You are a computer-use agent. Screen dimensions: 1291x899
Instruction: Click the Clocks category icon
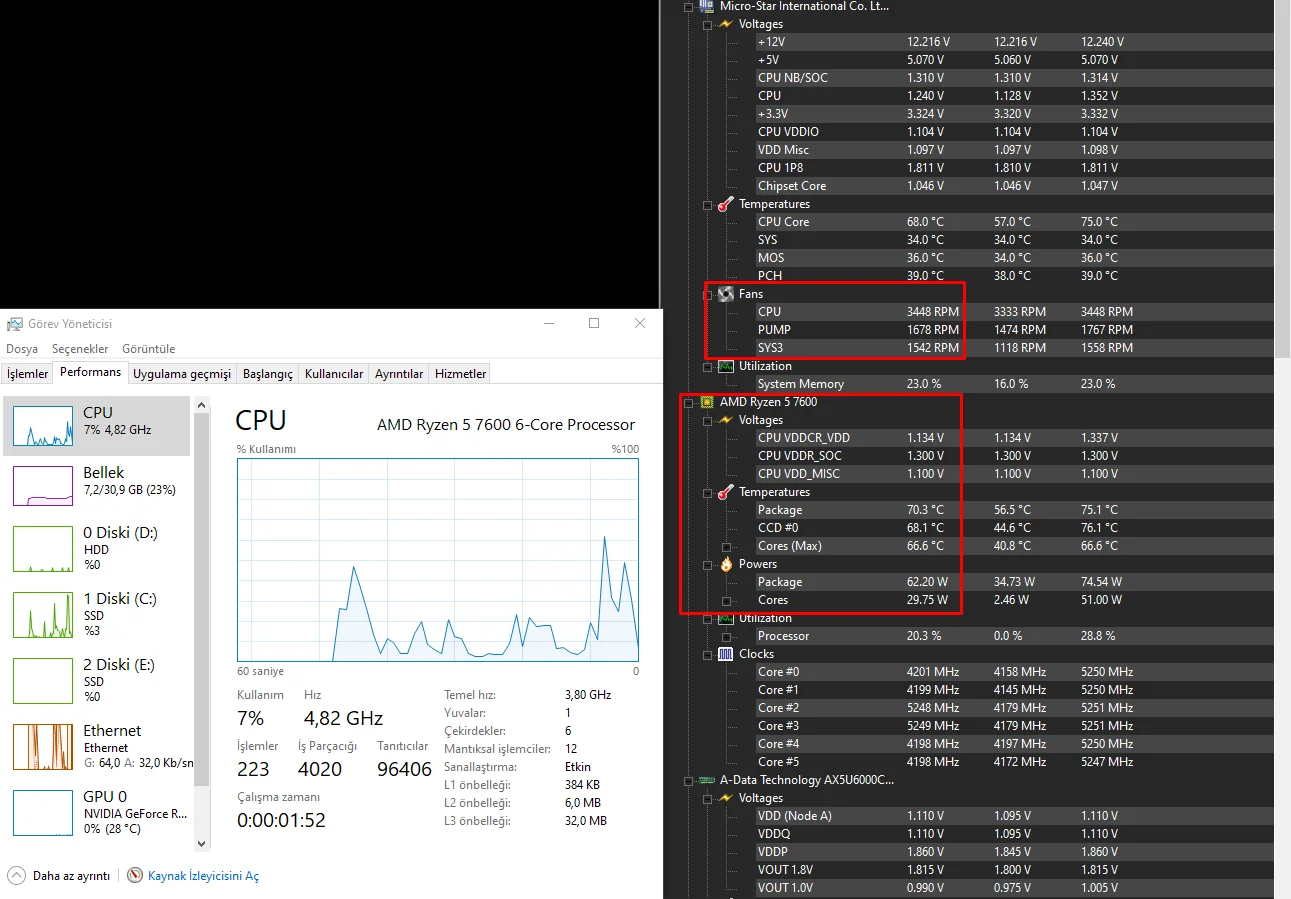tap(726, 654)
